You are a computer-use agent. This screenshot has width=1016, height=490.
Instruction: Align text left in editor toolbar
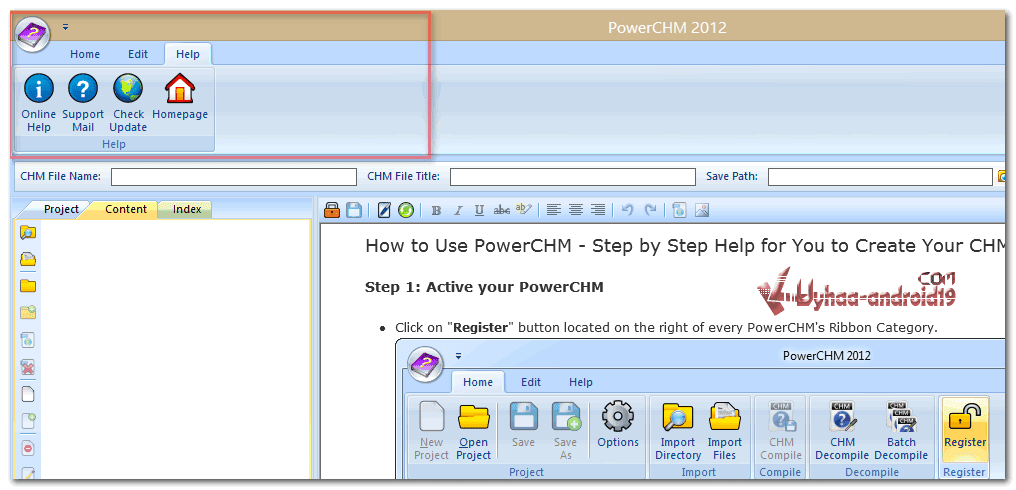553,209
